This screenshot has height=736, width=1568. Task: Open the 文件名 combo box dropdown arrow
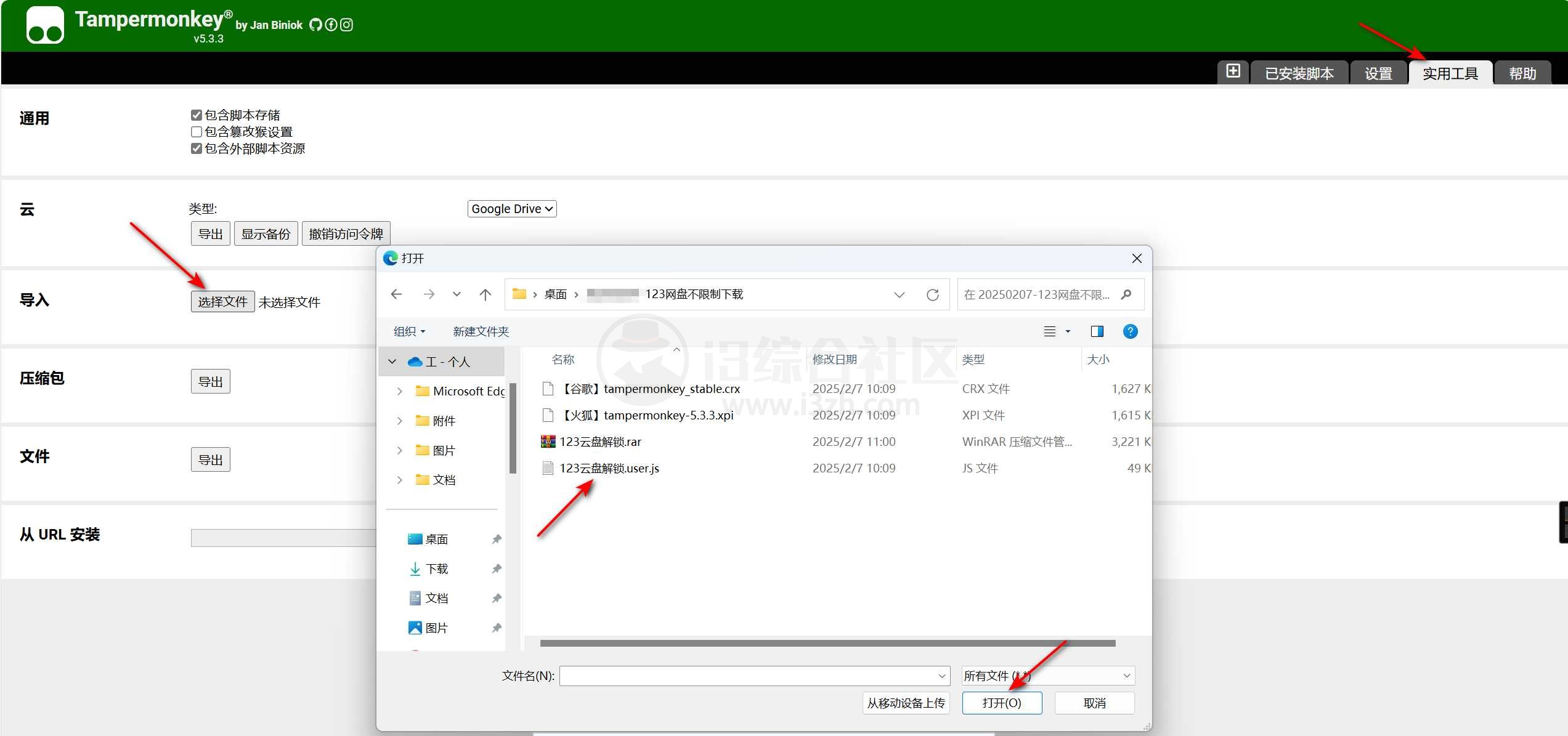point(942,676)
